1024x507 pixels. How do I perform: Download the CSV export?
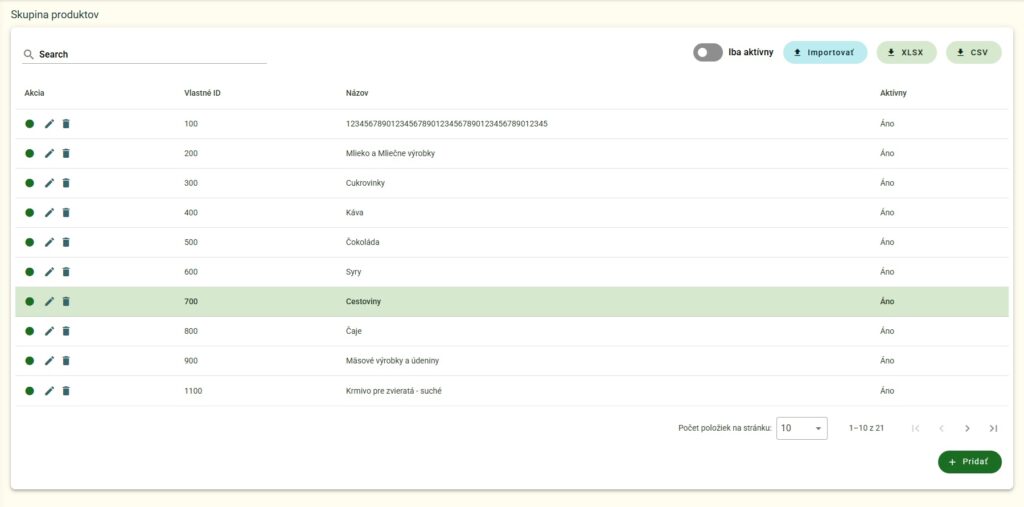coord(973,53)
